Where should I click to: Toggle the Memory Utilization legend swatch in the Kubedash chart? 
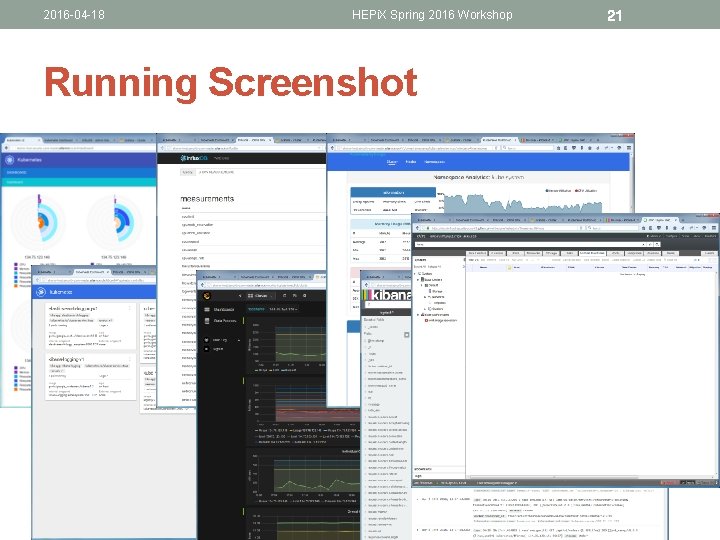[x=547, y=190]
